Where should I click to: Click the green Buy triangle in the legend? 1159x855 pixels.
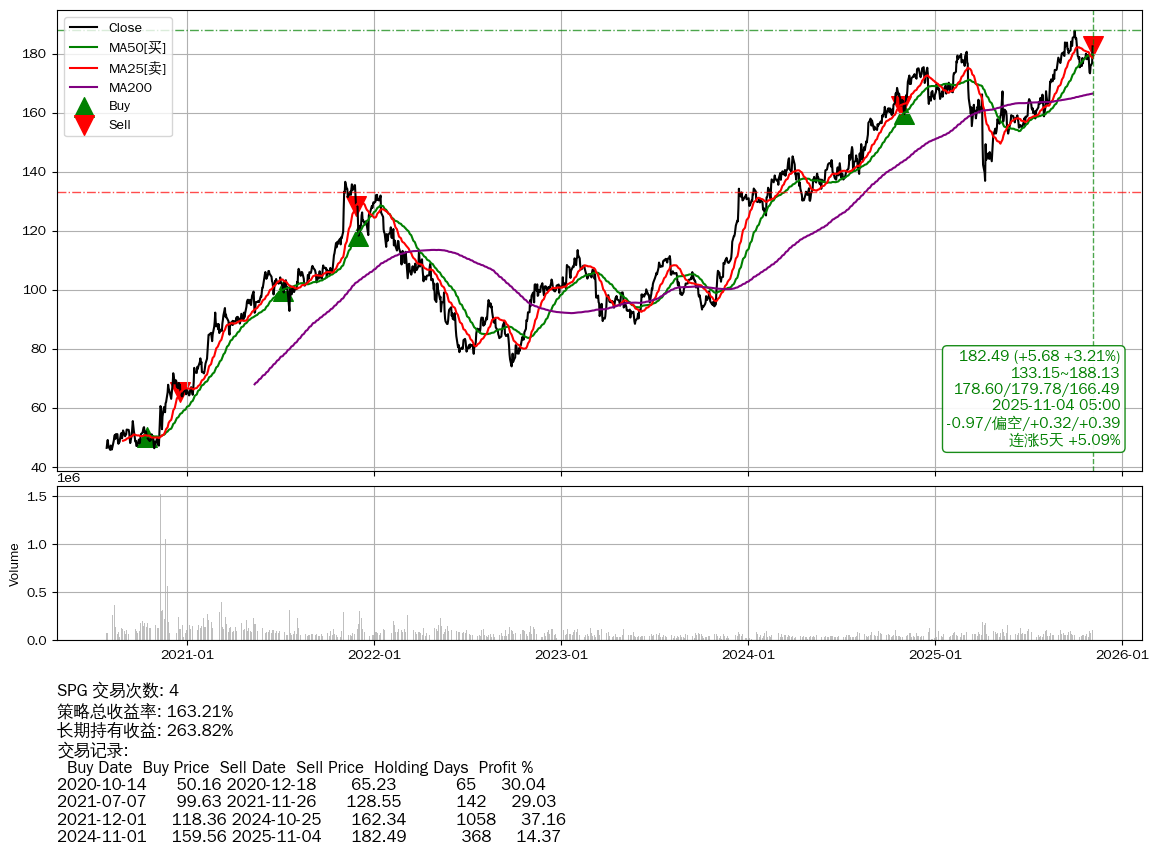click(85, 106)
